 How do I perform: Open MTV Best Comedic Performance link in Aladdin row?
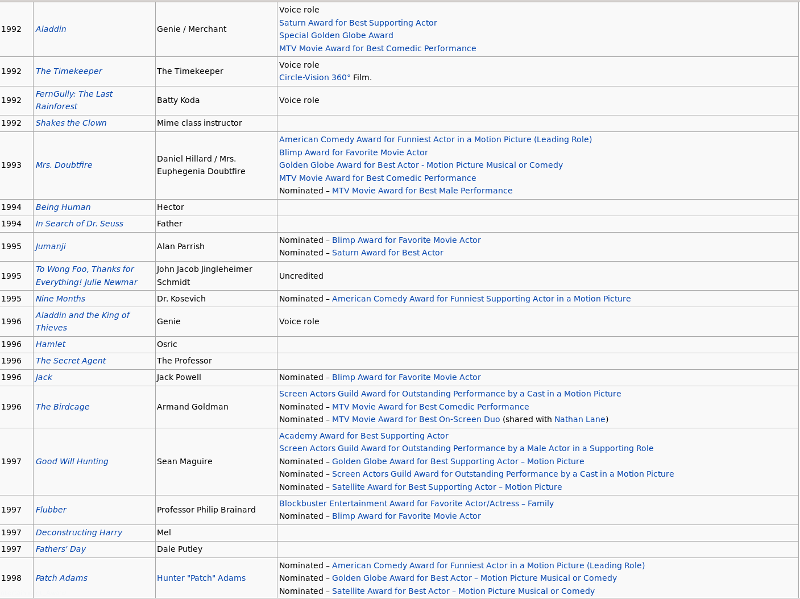pos(377,48)
